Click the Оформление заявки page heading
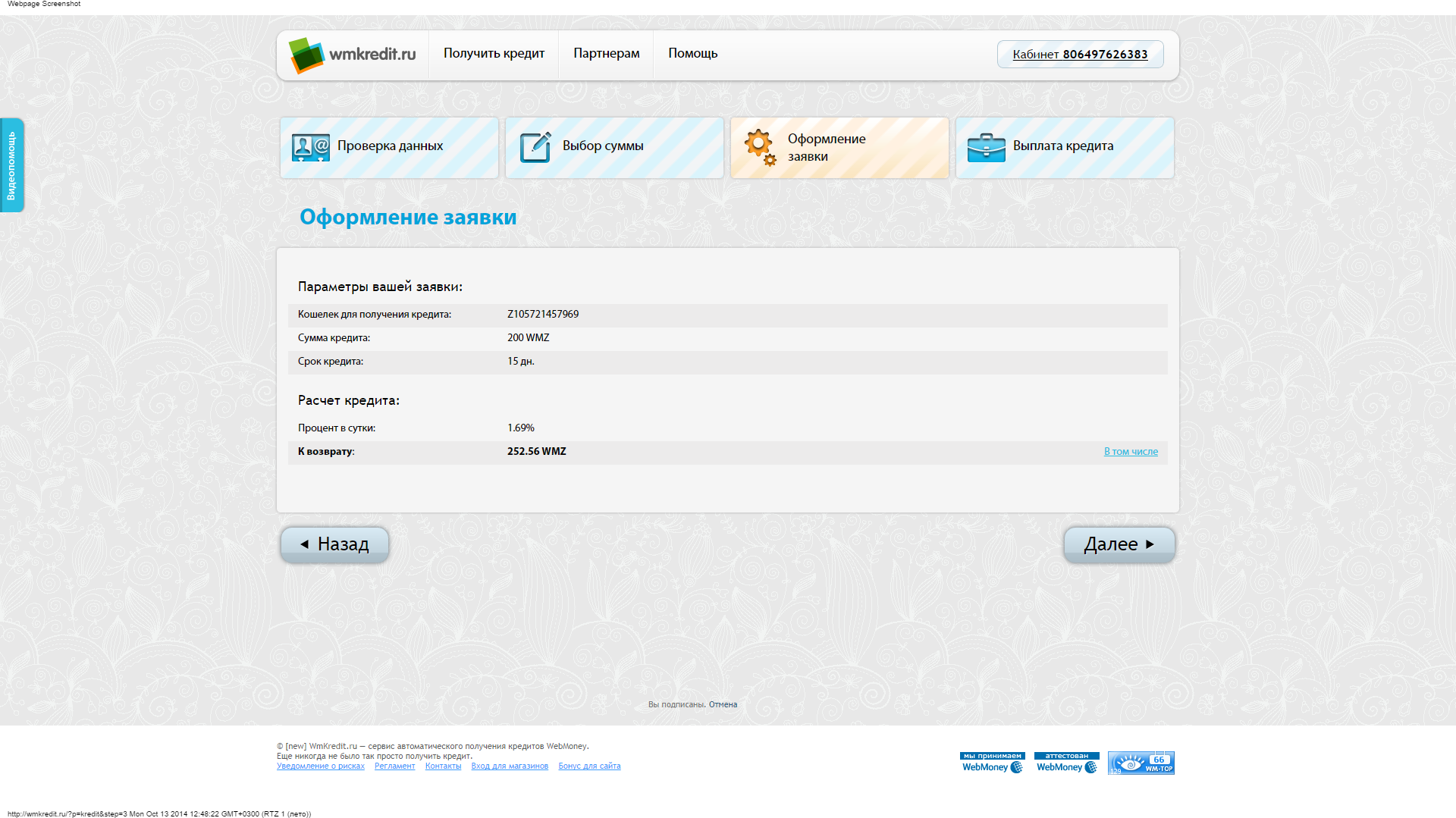This screenshot has width=1456, height=818. click(408, 218)
